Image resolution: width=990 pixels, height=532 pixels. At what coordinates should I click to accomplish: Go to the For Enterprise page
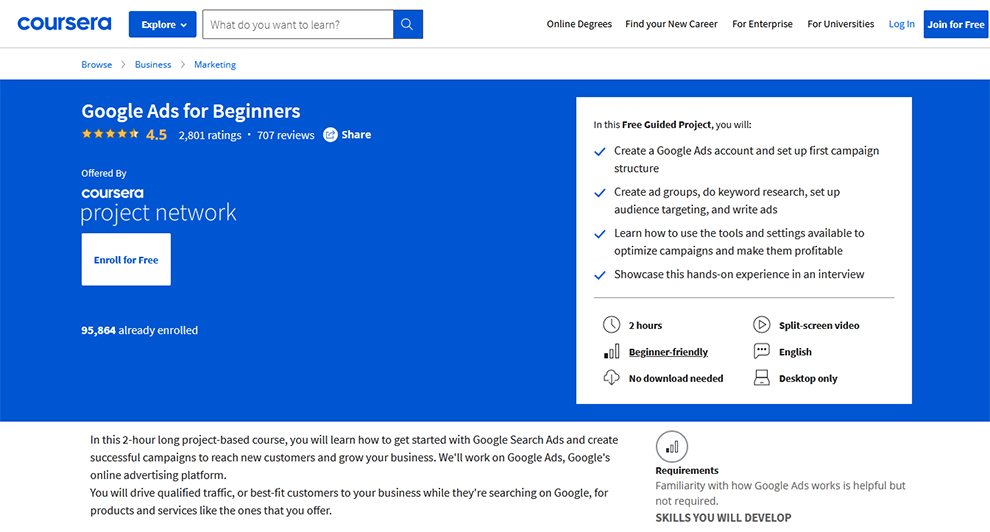click(762, 24)
